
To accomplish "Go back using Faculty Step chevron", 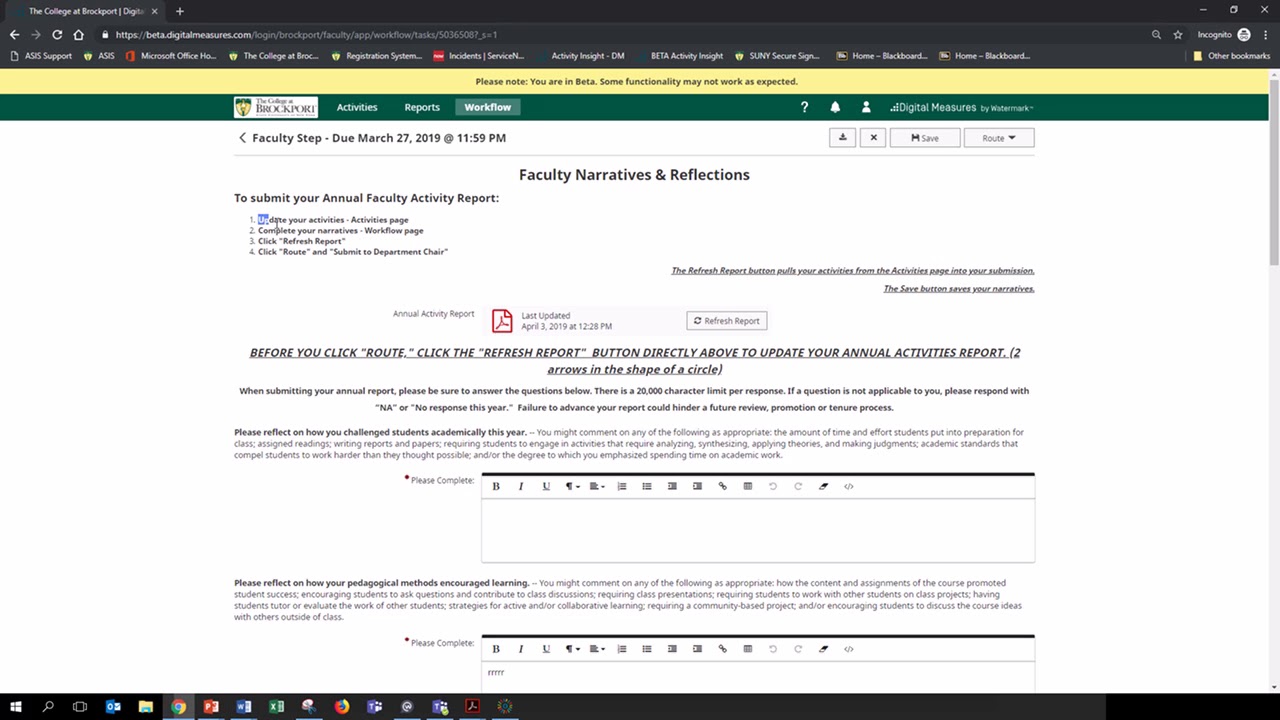I will 242,138.
